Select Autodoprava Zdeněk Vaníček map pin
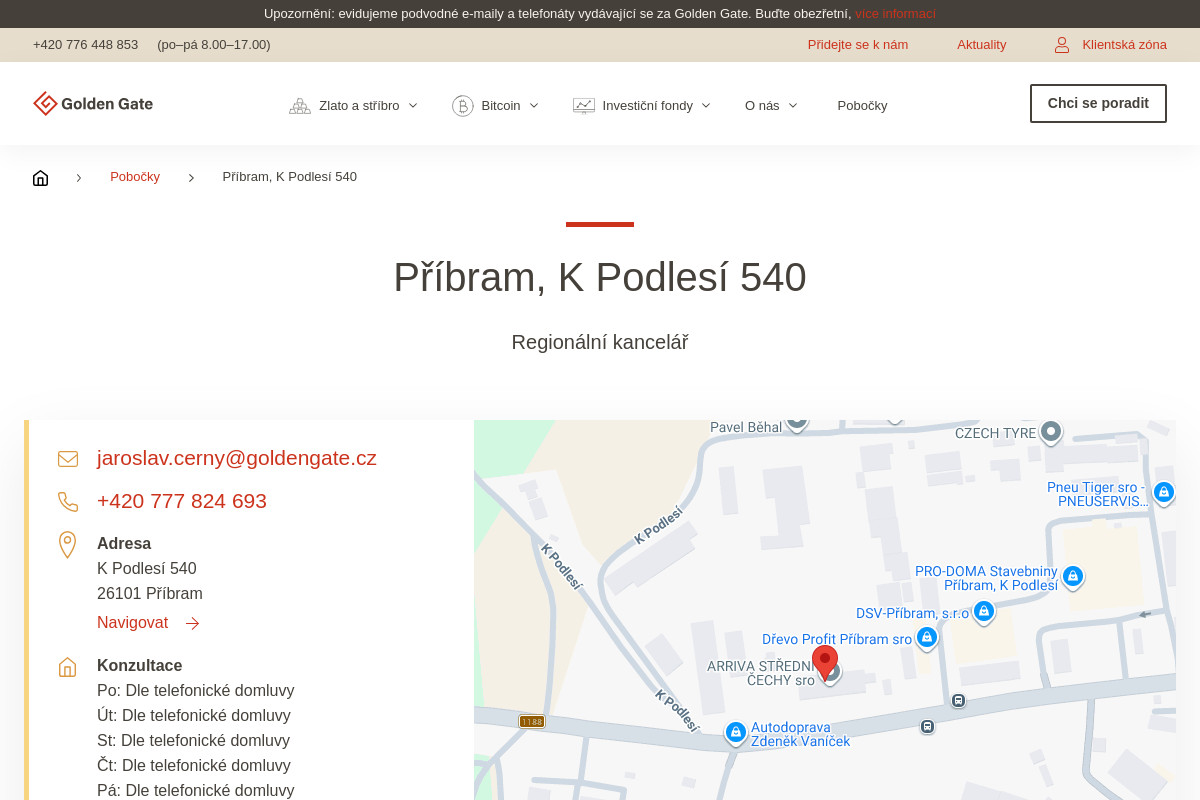 736,733
